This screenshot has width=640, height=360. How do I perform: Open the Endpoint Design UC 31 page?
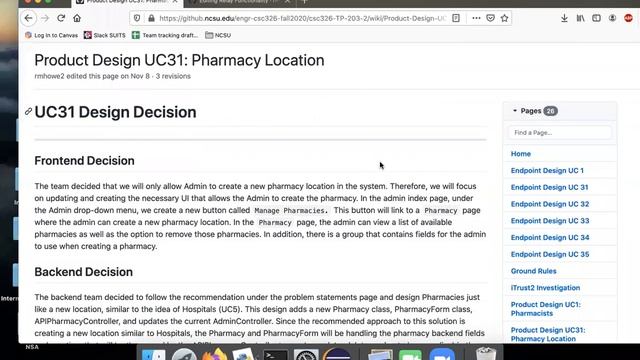click(549, 187)
